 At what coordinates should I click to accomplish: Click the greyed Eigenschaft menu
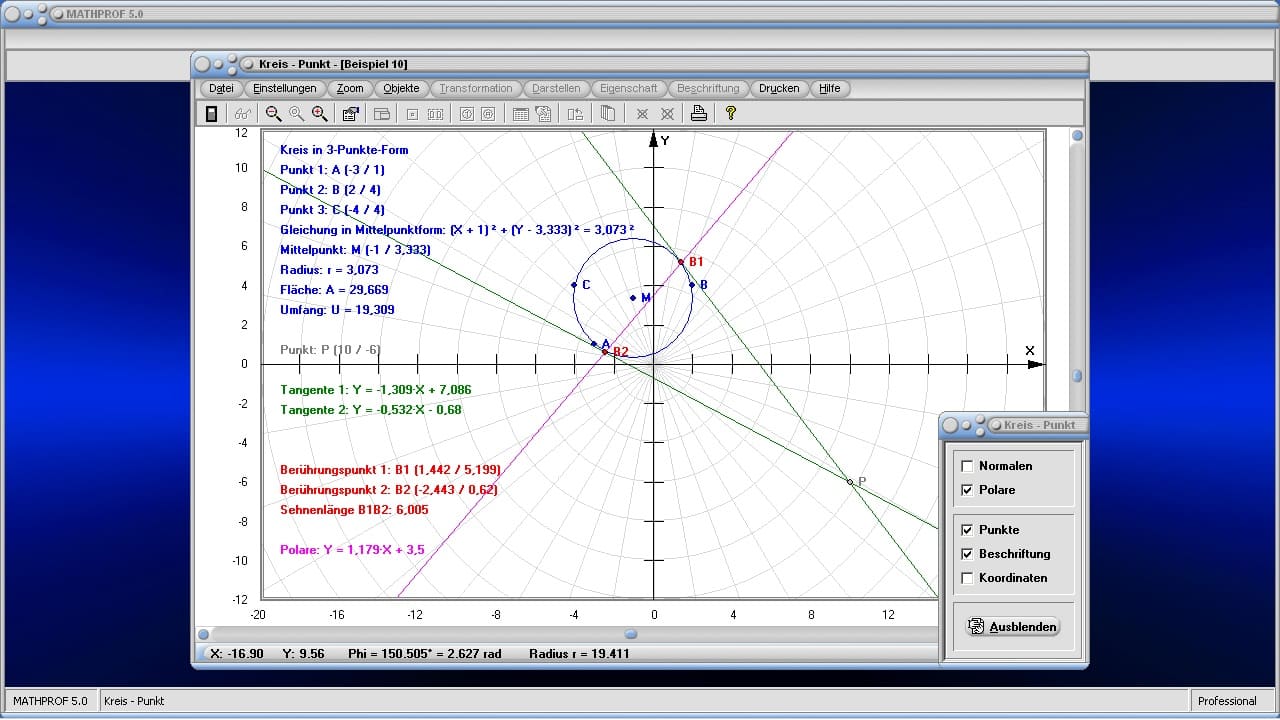click(x=629, y=88)
